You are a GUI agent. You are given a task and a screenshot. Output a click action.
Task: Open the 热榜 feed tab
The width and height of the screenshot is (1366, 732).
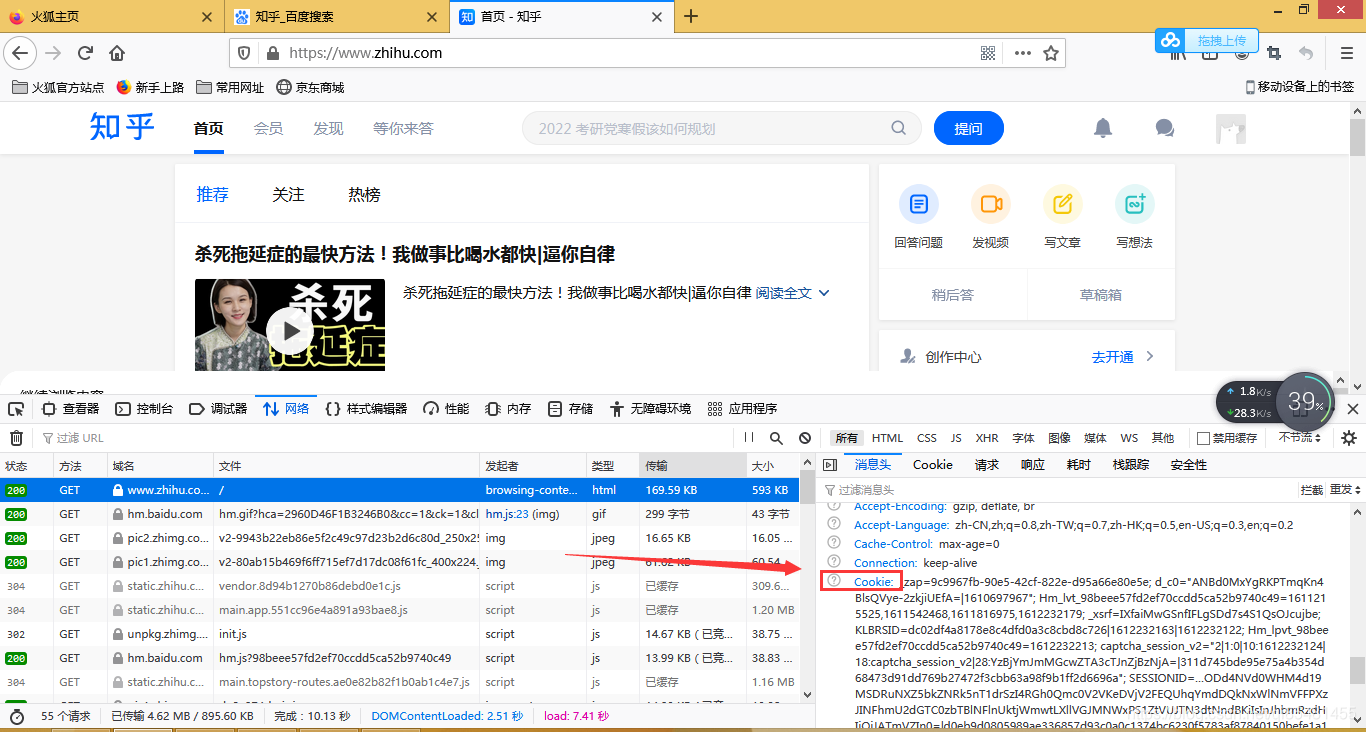point(364,194)
